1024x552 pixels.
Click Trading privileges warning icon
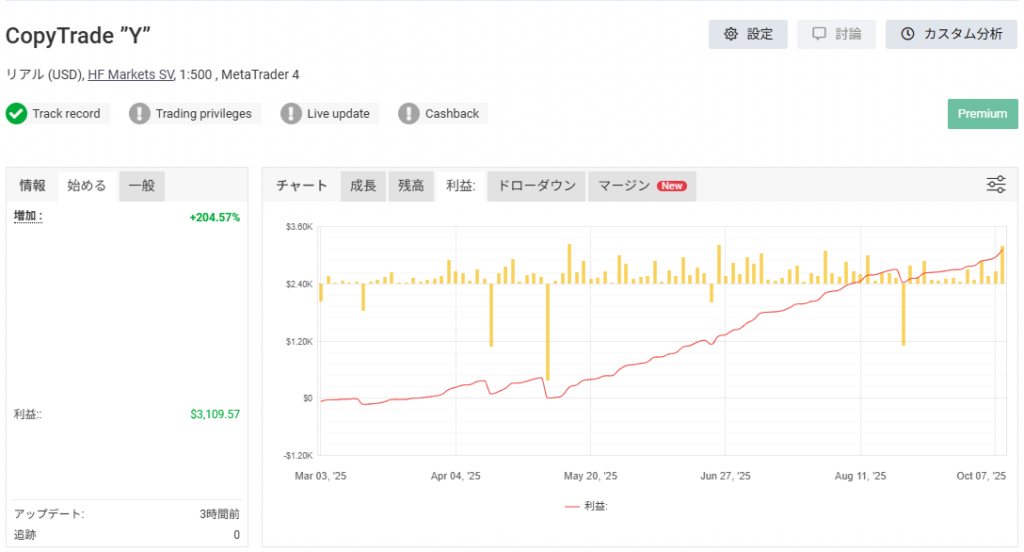(139, 114)
